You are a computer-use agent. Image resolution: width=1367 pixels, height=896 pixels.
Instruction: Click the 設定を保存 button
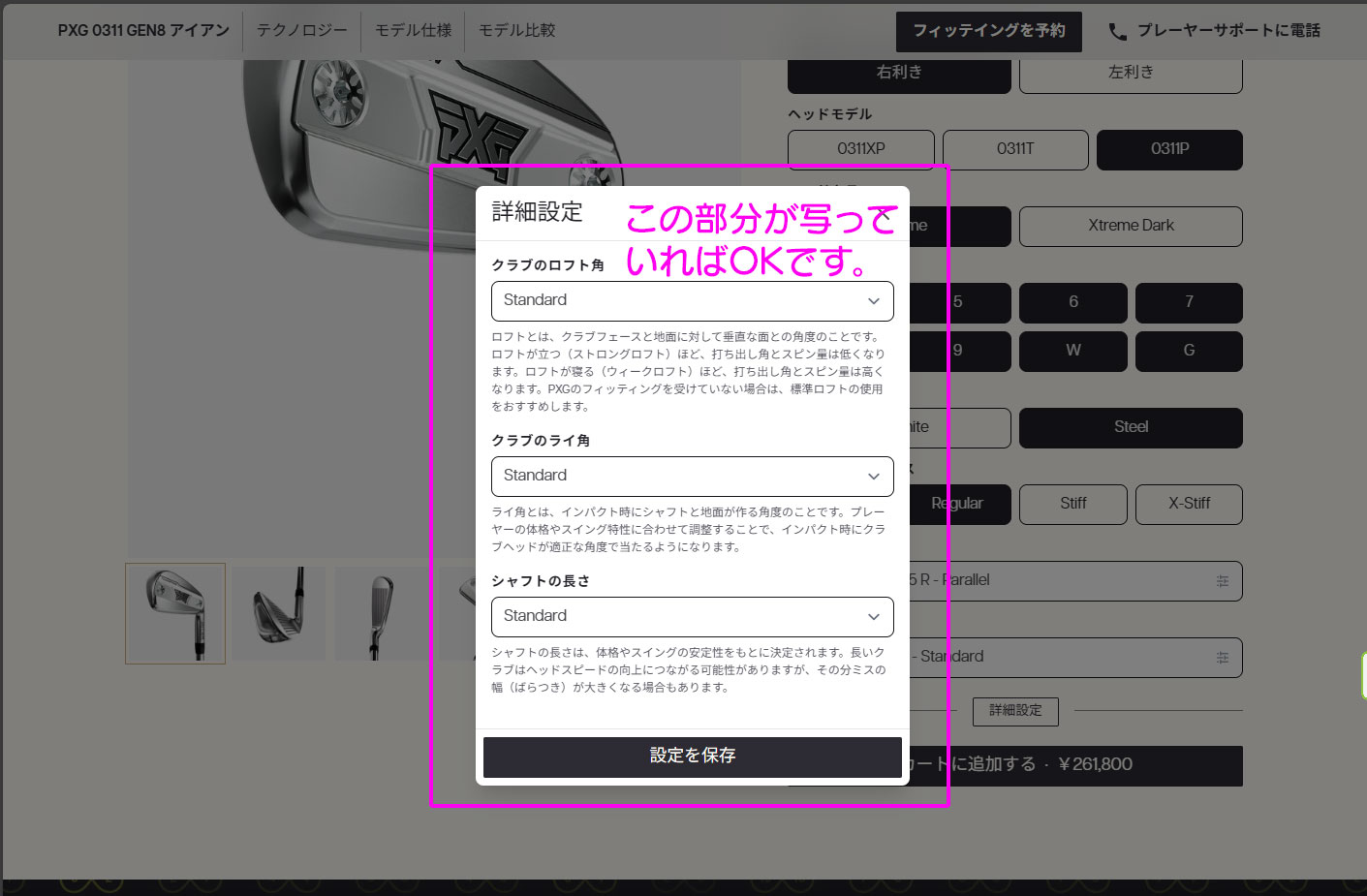coord(692,757)
